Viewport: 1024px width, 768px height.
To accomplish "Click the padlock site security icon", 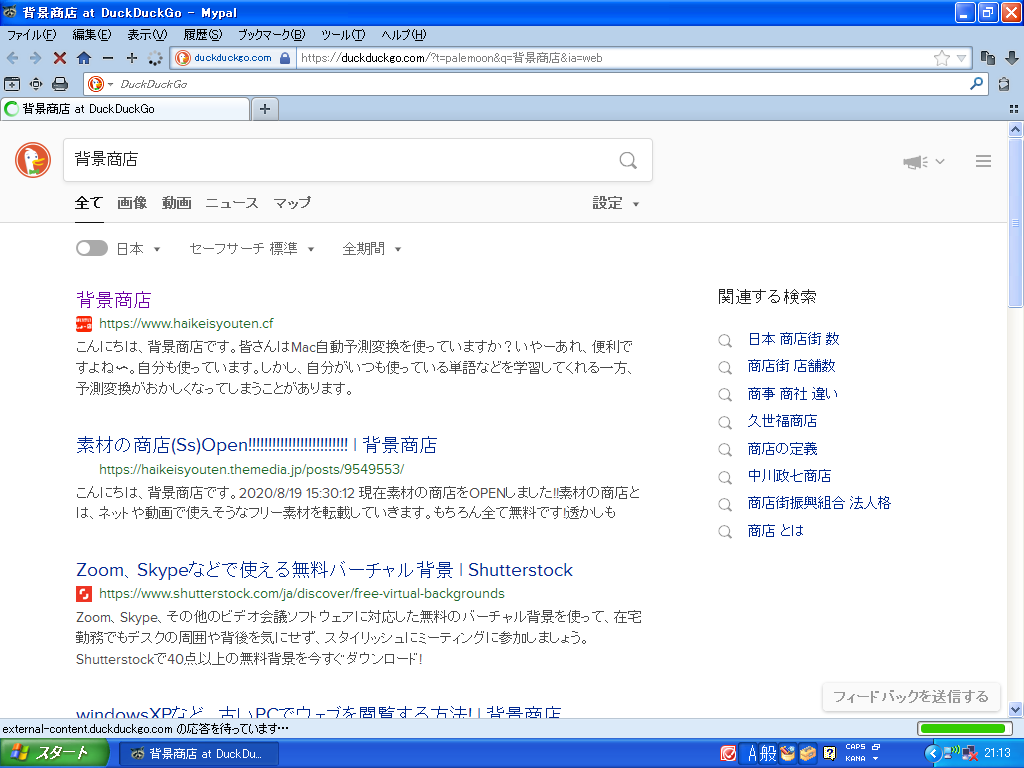I will click(285, 58).
